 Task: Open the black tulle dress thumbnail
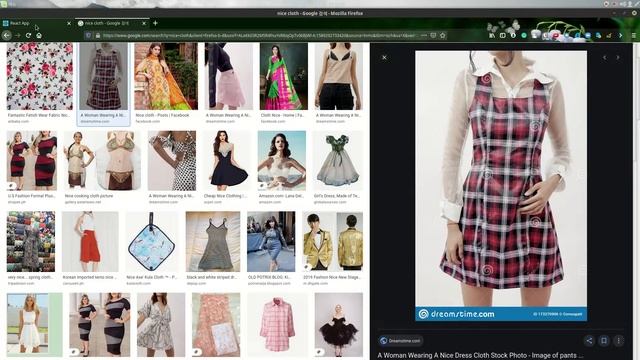[x=338, y=325]
